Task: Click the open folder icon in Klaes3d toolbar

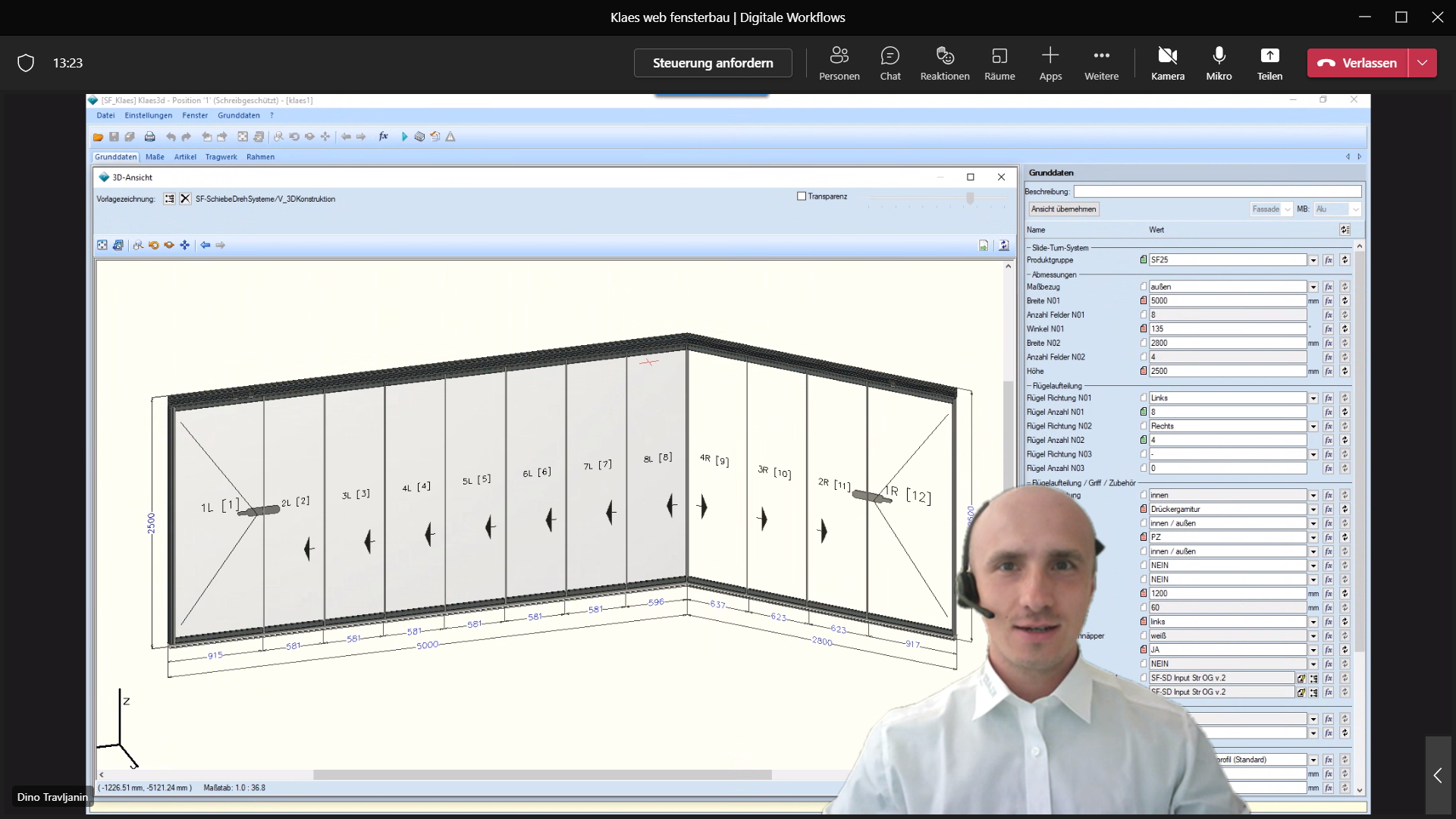Action: [99, 137]
